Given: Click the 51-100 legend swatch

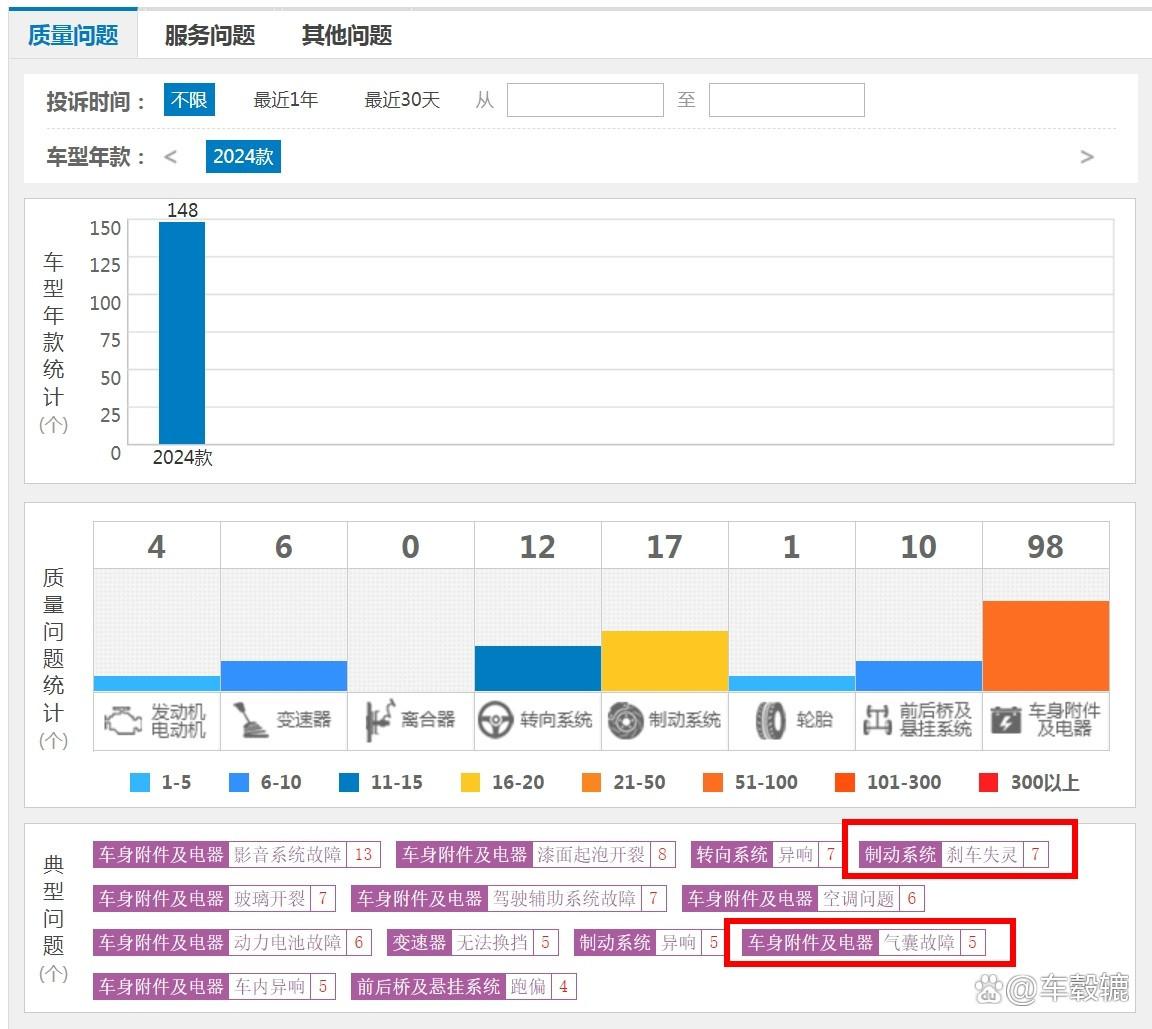Looking at the screenshot, I should point(713,782).
